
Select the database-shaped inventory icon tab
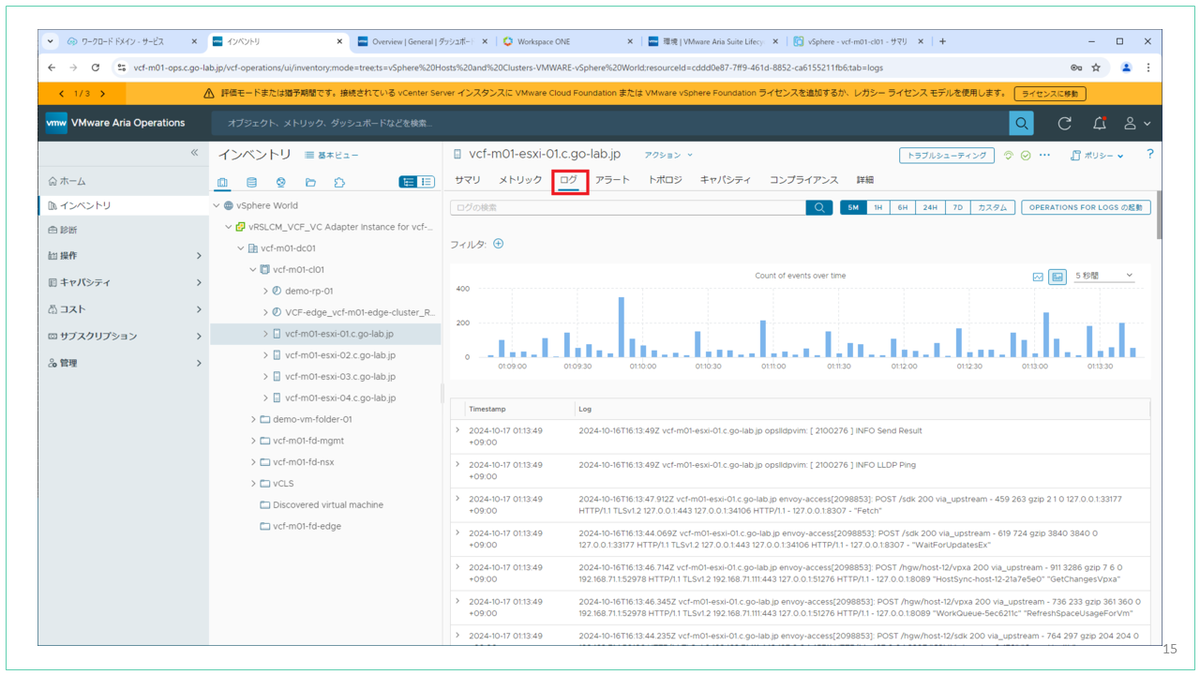[252, 182]
